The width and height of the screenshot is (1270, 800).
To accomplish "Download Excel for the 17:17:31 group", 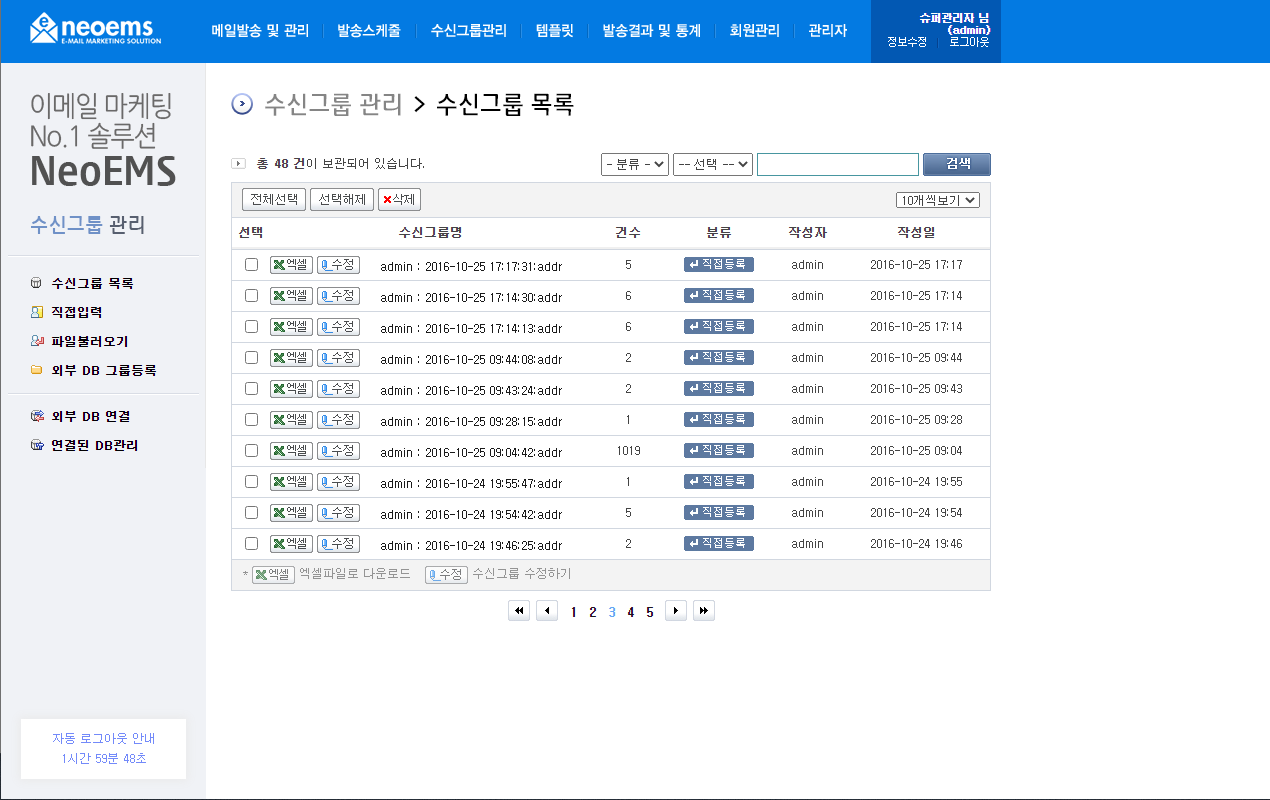I will [x=291, y=265].
